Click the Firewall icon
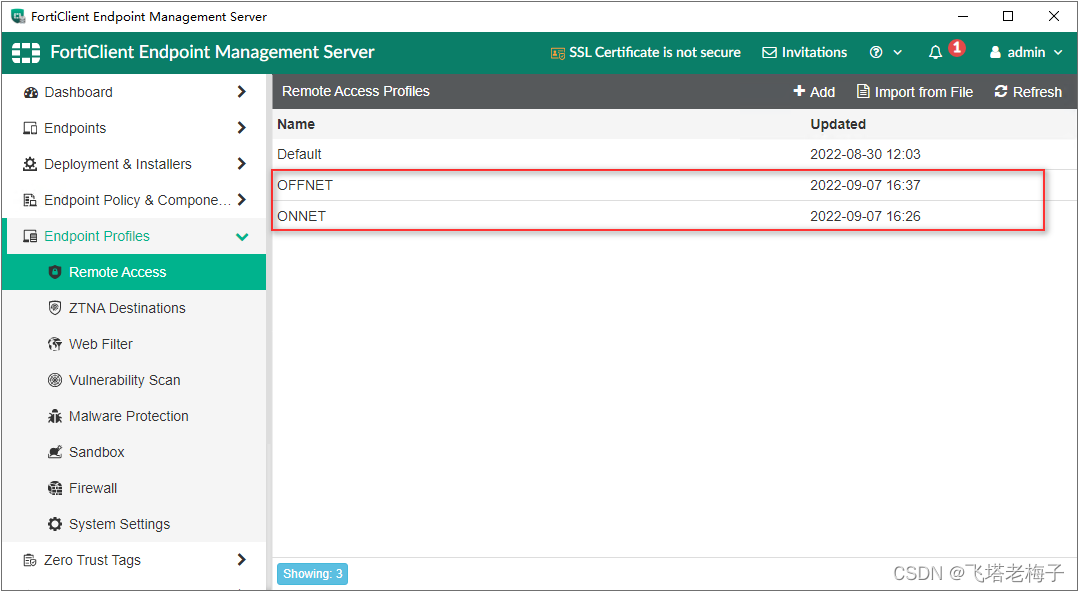The width and height of the screenshot is (1079, 592). point(55,488)
